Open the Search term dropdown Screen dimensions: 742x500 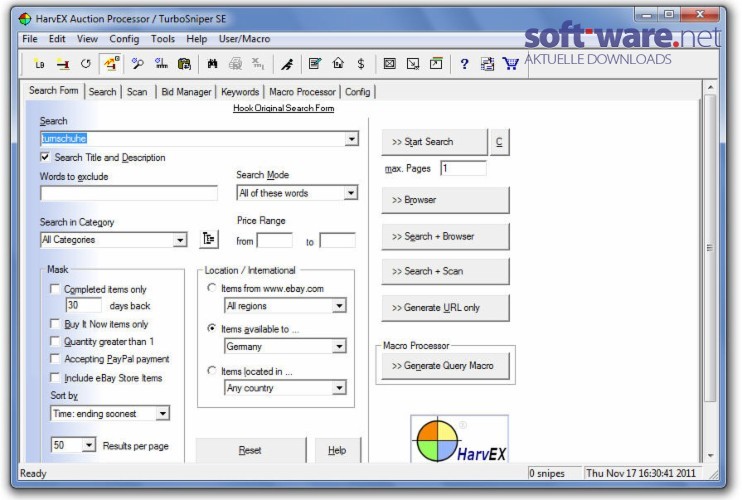(351, 139)
